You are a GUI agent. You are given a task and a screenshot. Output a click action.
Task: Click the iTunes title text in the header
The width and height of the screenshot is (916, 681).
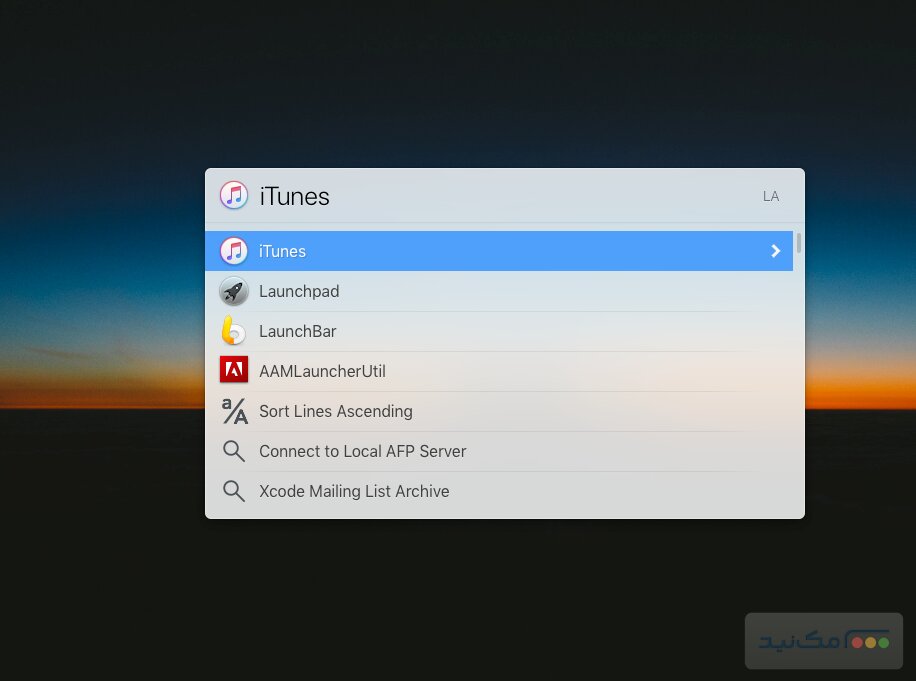tap(294, 197)
